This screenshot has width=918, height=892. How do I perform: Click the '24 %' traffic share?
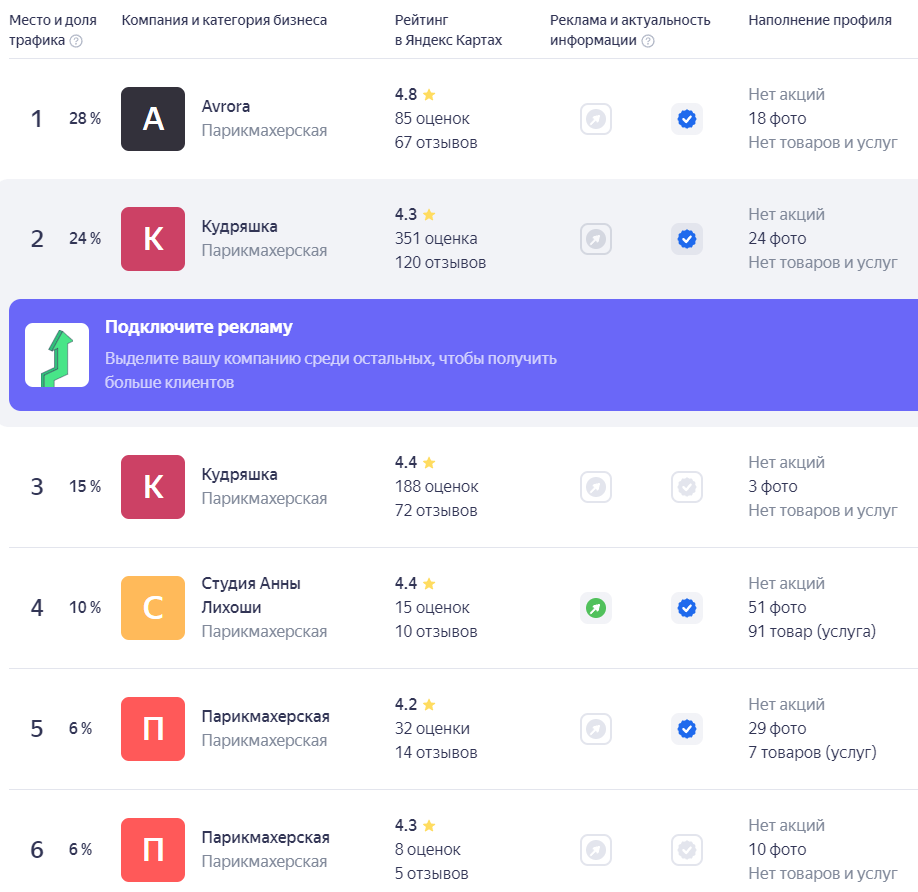point(85,239)
